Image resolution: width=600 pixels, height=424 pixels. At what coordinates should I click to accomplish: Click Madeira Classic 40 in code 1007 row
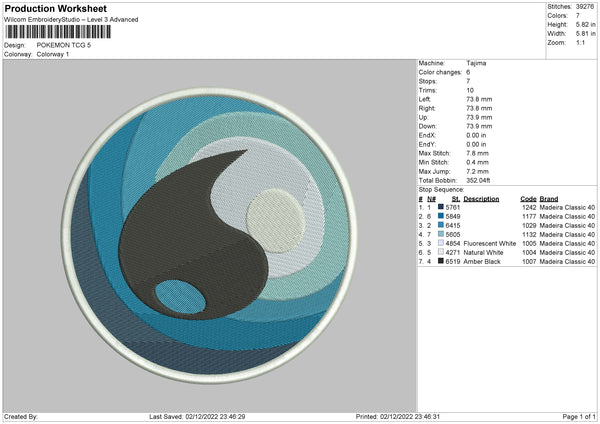point(567,262)
